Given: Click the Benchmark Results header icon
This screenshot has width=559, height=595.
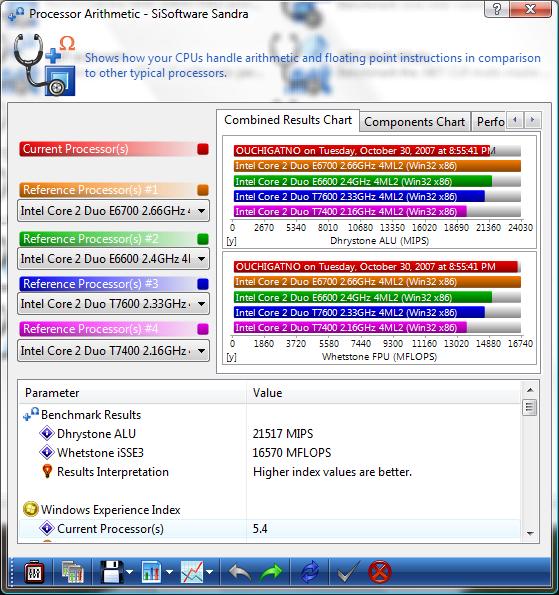Looking at the screenshot, I should pos(31,414).
